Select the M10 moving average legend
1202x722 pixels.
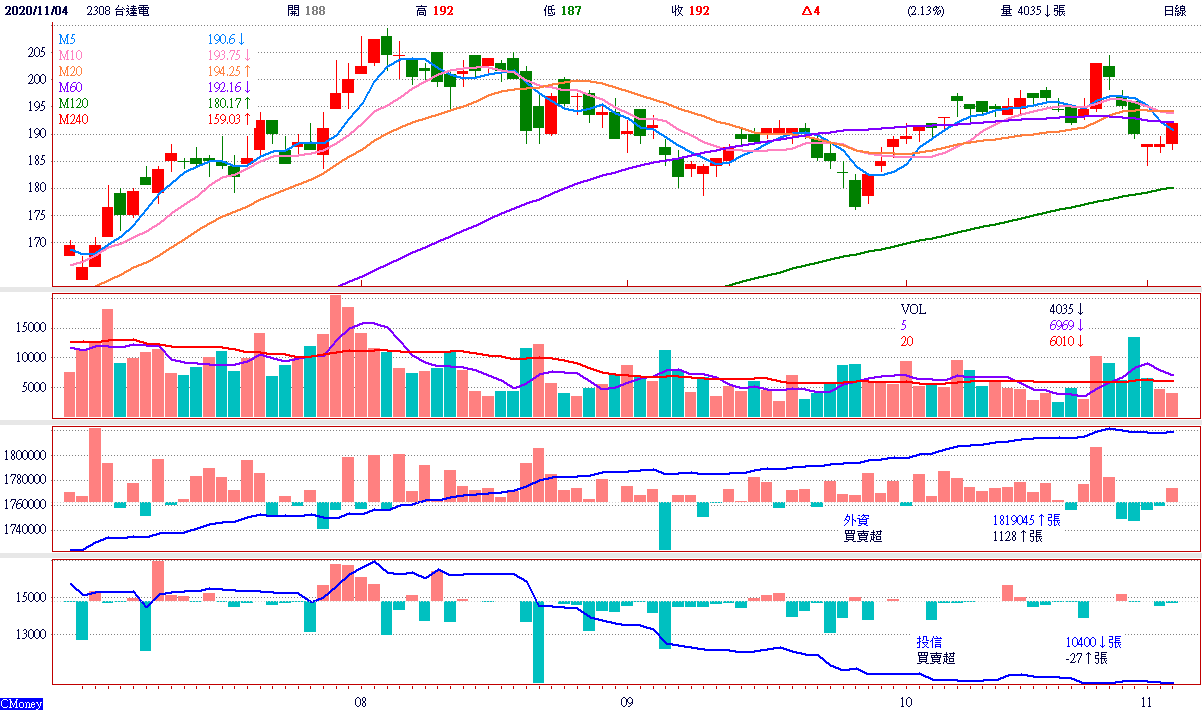coord(70,55)
